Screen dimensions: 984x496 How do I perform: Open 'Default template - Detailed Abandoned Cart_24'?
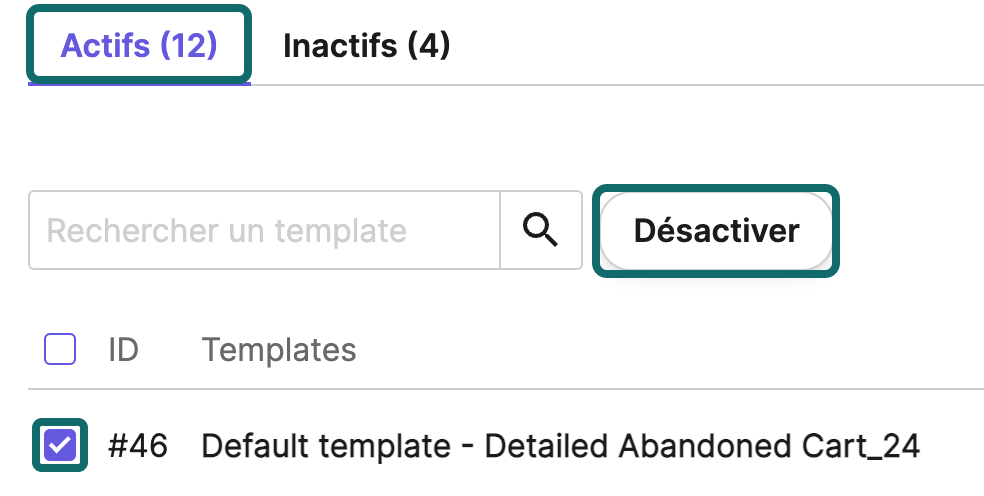(x=560, y=446)
